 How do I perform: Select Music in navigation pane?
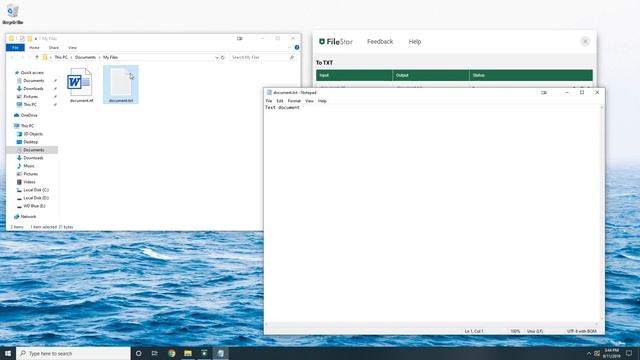(x=29, y=166)
